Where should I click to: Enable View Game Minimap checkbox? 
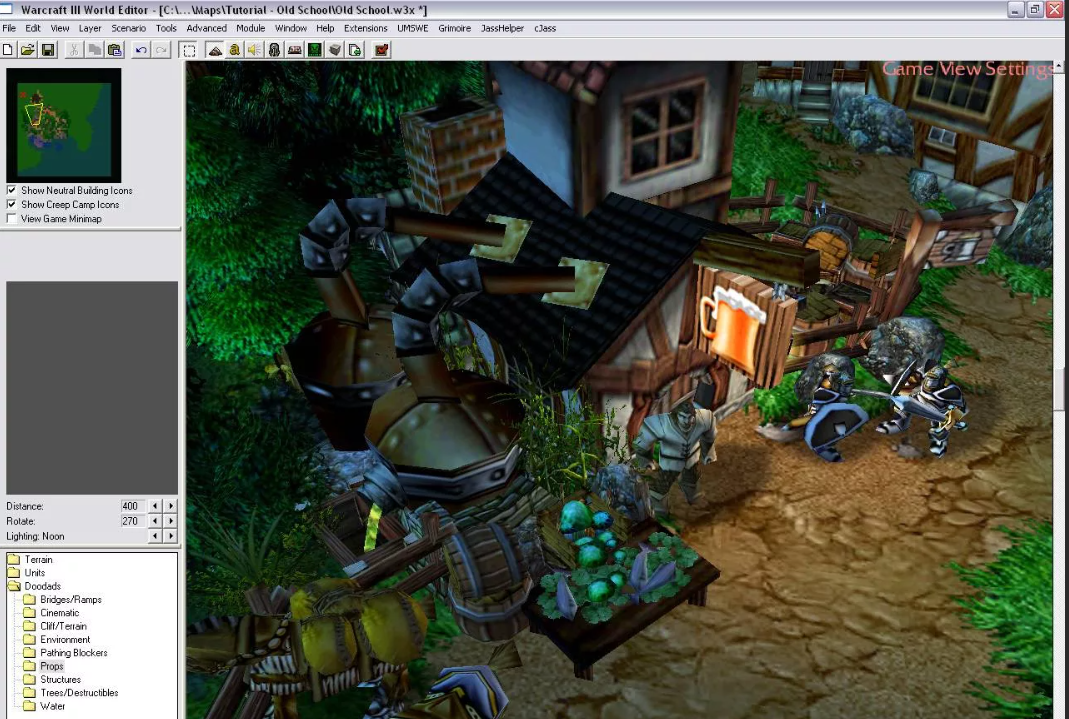point(12,219)
